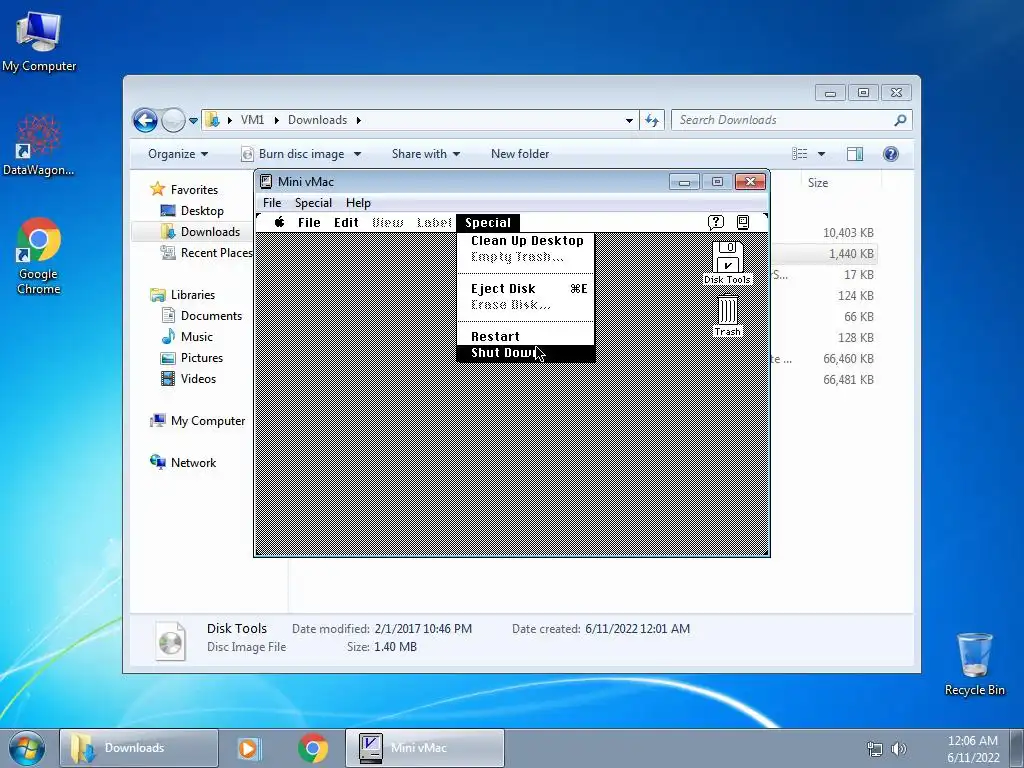Click the clock in the system tray
The height and width of the screenshot is (768, 1024).
[x=973, y=748]
